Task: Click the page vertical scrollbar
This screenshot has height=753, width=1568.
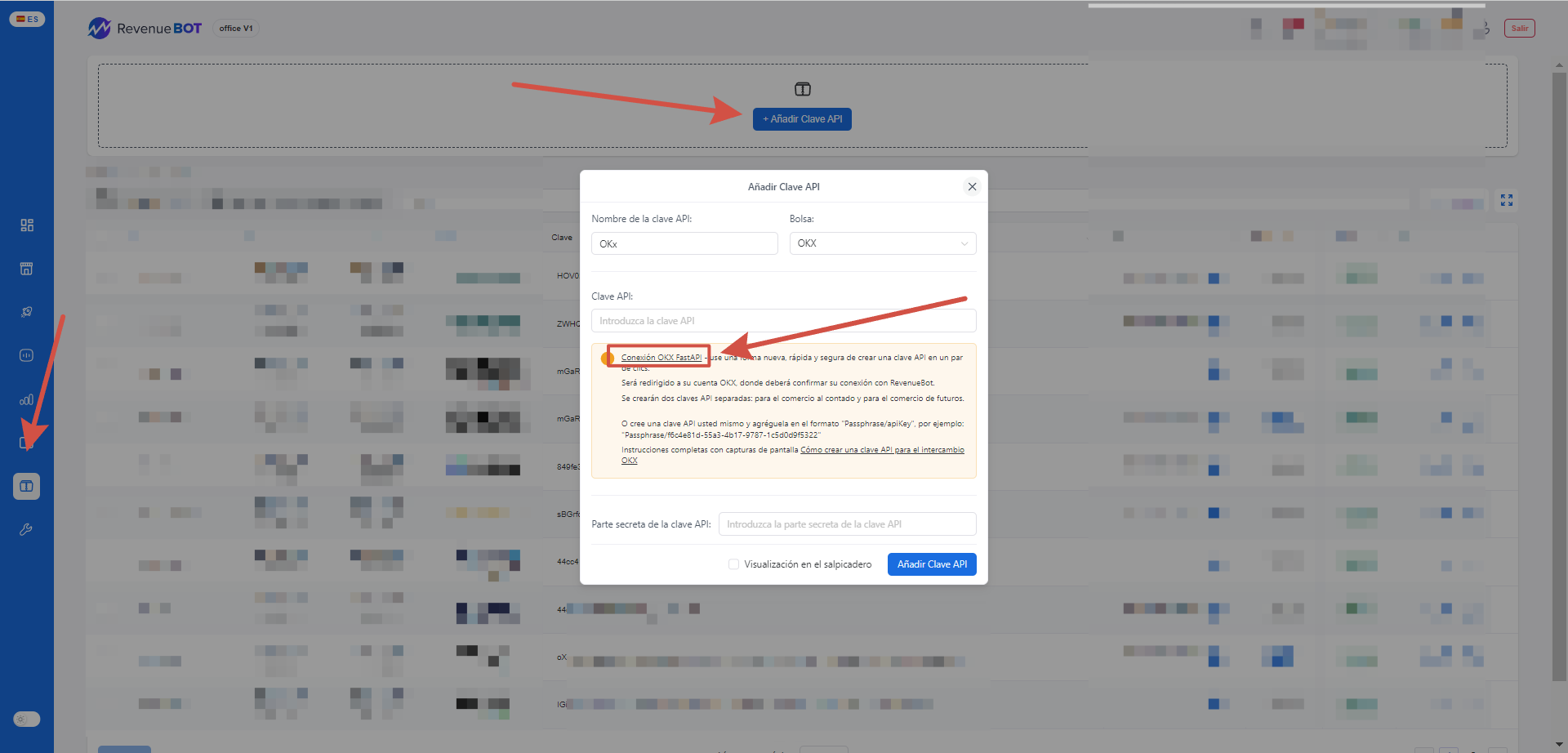Action: (x=1559, y=376)
